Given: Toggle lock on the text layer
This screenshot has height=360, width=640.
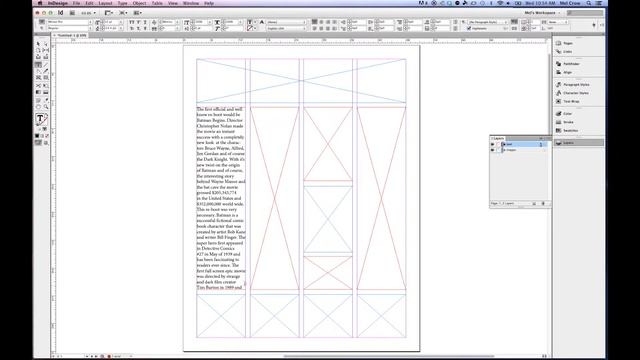Looking at the screenshot, I should [498, 144].
